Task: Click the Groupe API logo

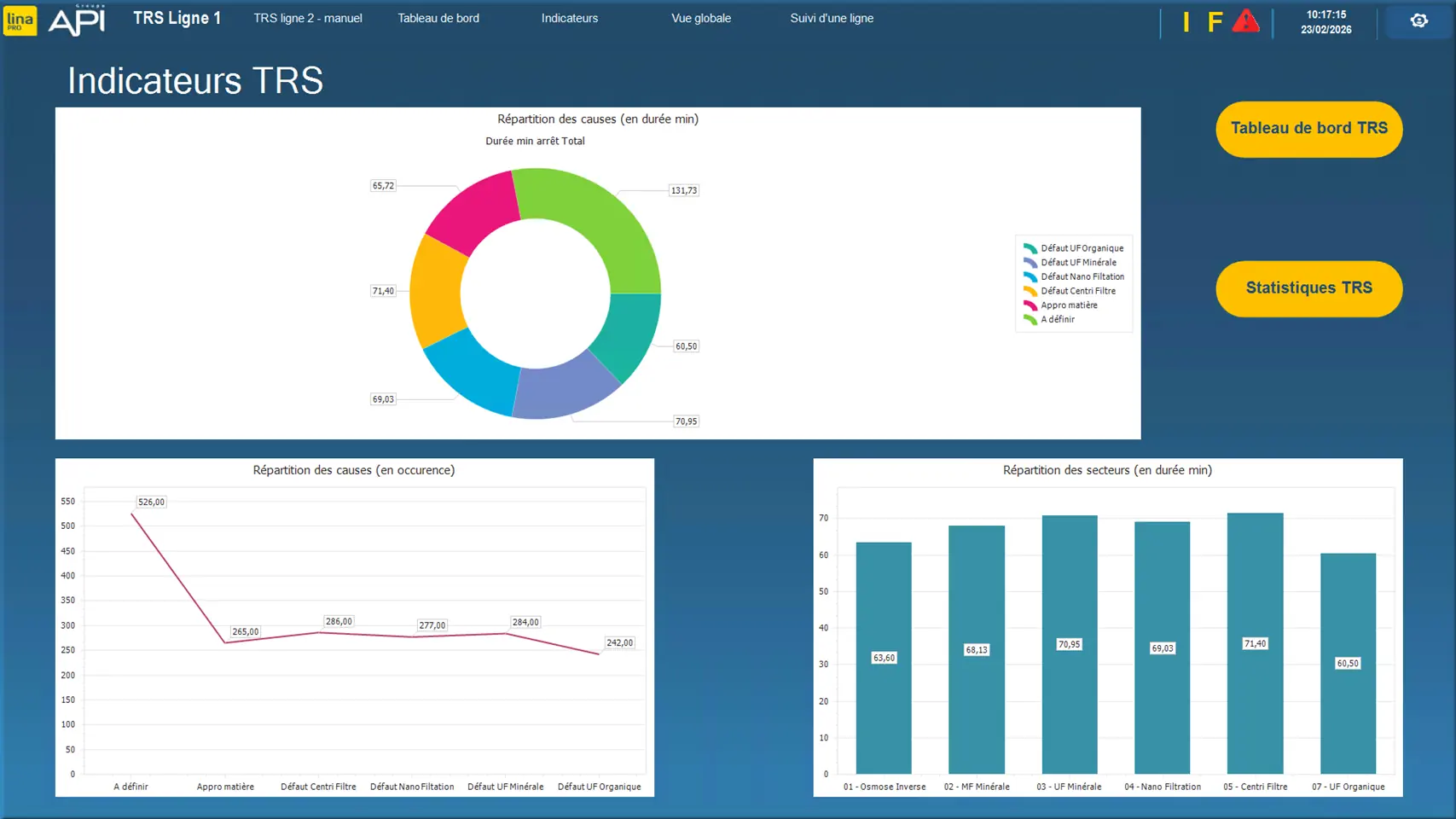Action: click(77, 20)
